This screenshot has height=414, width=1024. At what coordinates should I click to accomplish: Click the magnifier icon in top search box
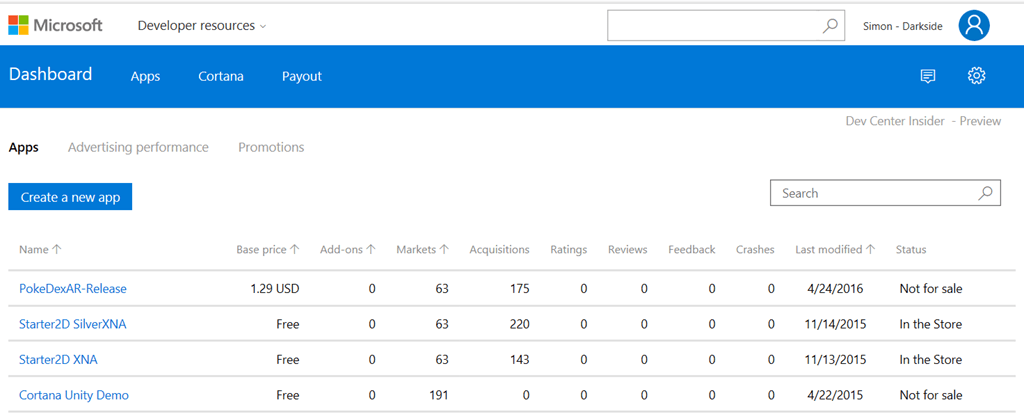830,26
